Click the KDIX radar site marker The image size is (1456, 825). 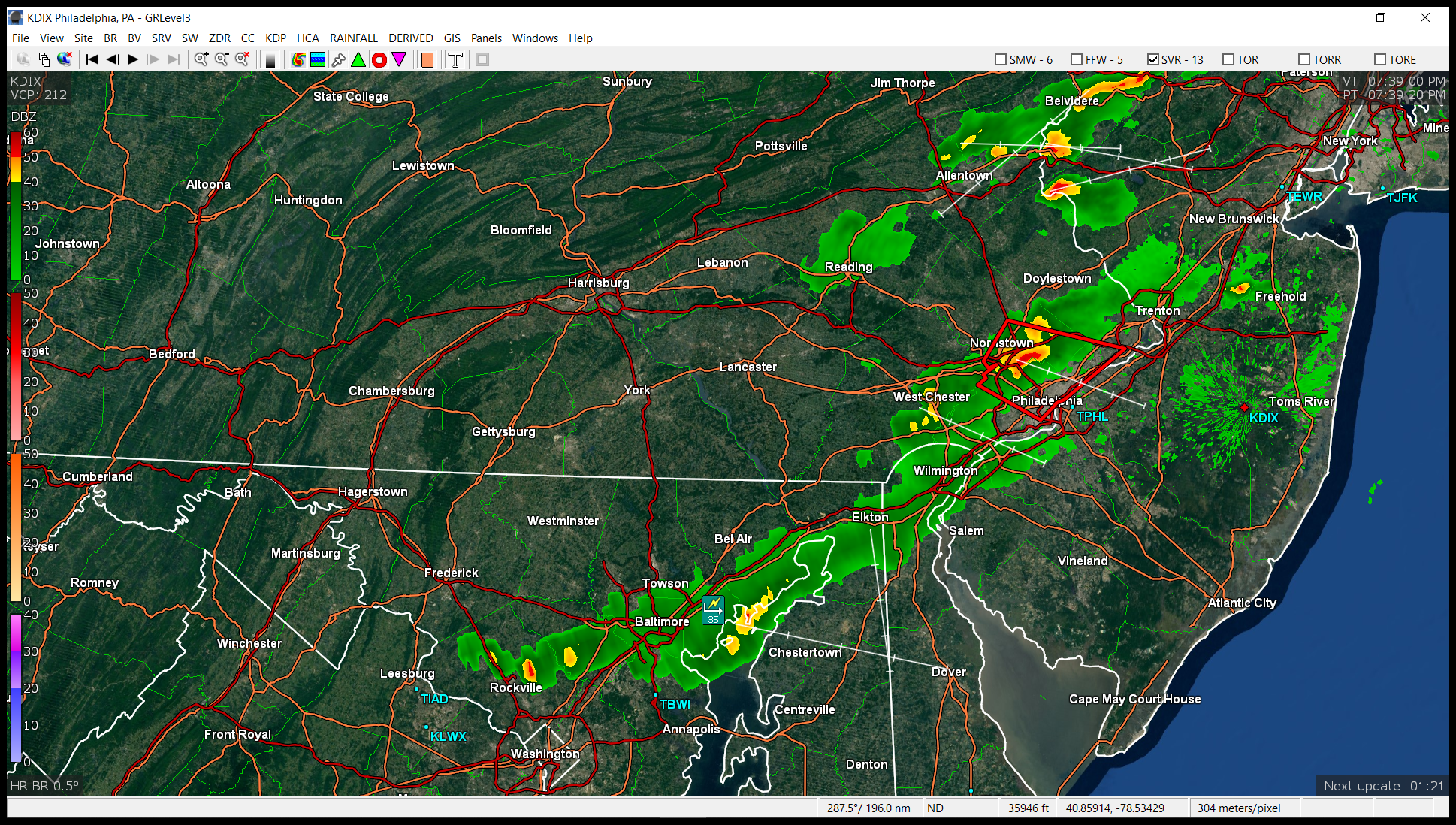1244,407
